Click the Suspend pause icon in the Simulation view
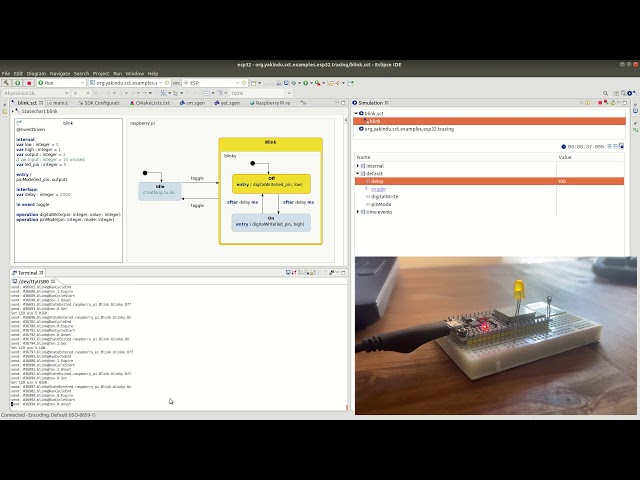640x480 pixels. 588,103
